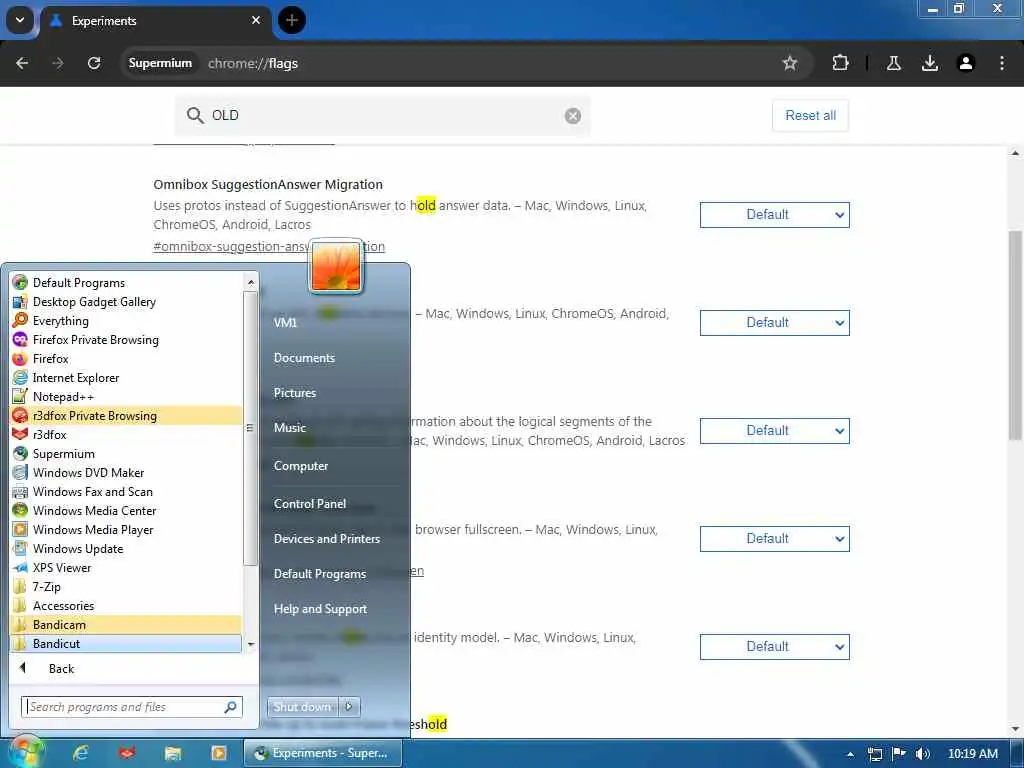Screen dimensions: 1024x768
Task: Open Devices and Printers
Action: click(327, 539)
